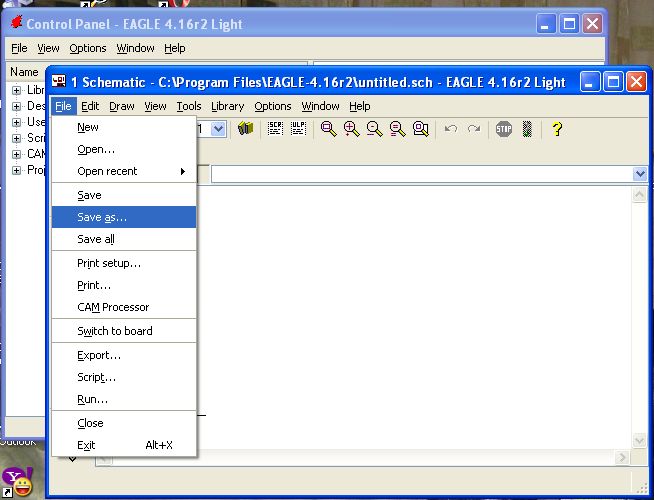This screenshot has height=500, width=654.
Task: Choose Print setup... menu entry
Action: point(124,264)
